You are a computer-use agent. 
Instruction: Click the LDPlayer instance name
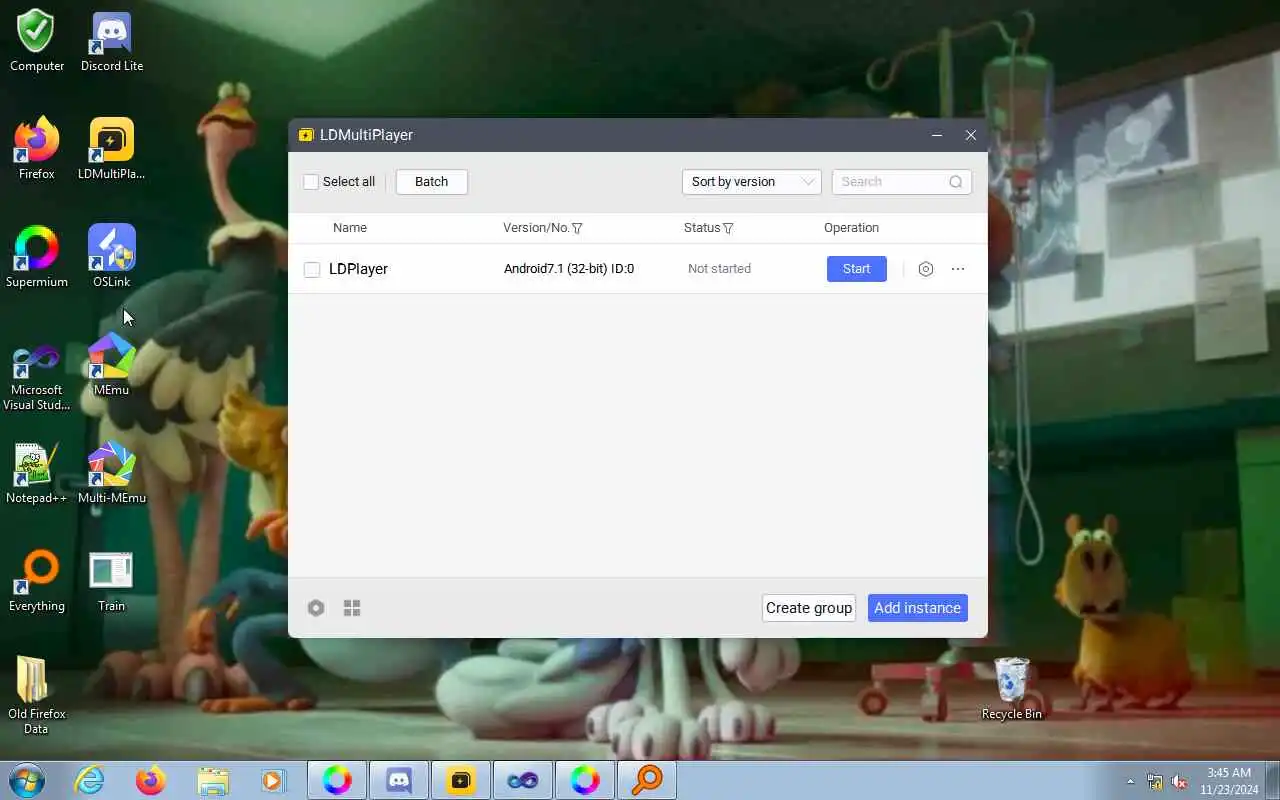pos(358,269)
